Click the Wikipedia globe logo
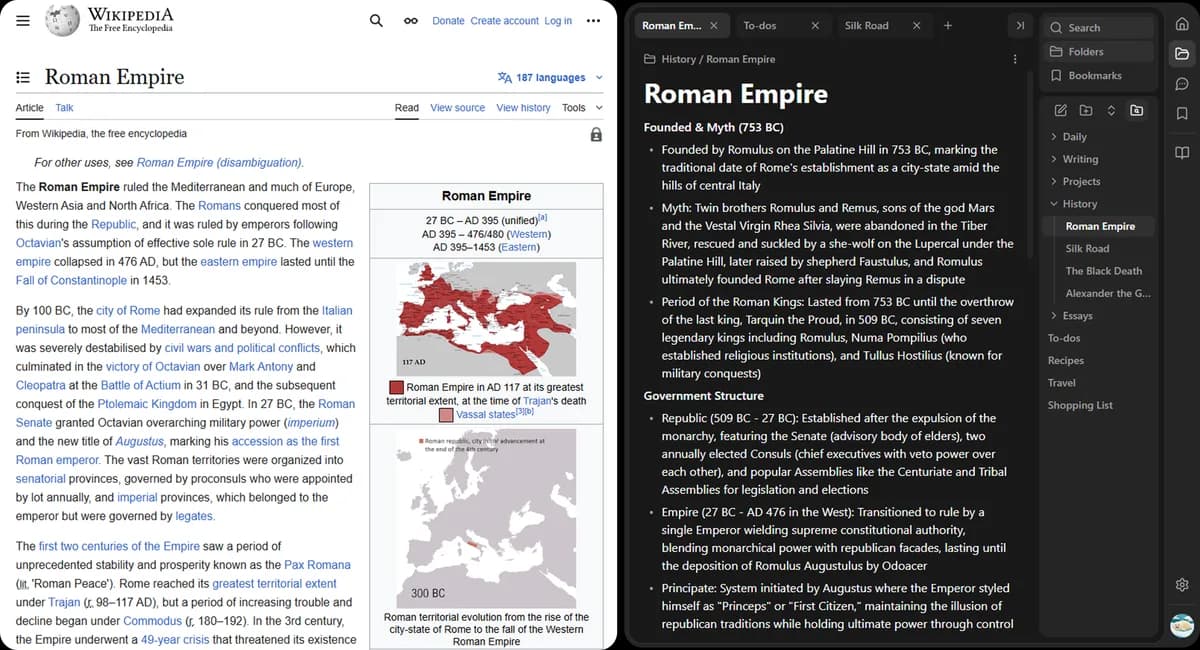 [x=63, y=20]
